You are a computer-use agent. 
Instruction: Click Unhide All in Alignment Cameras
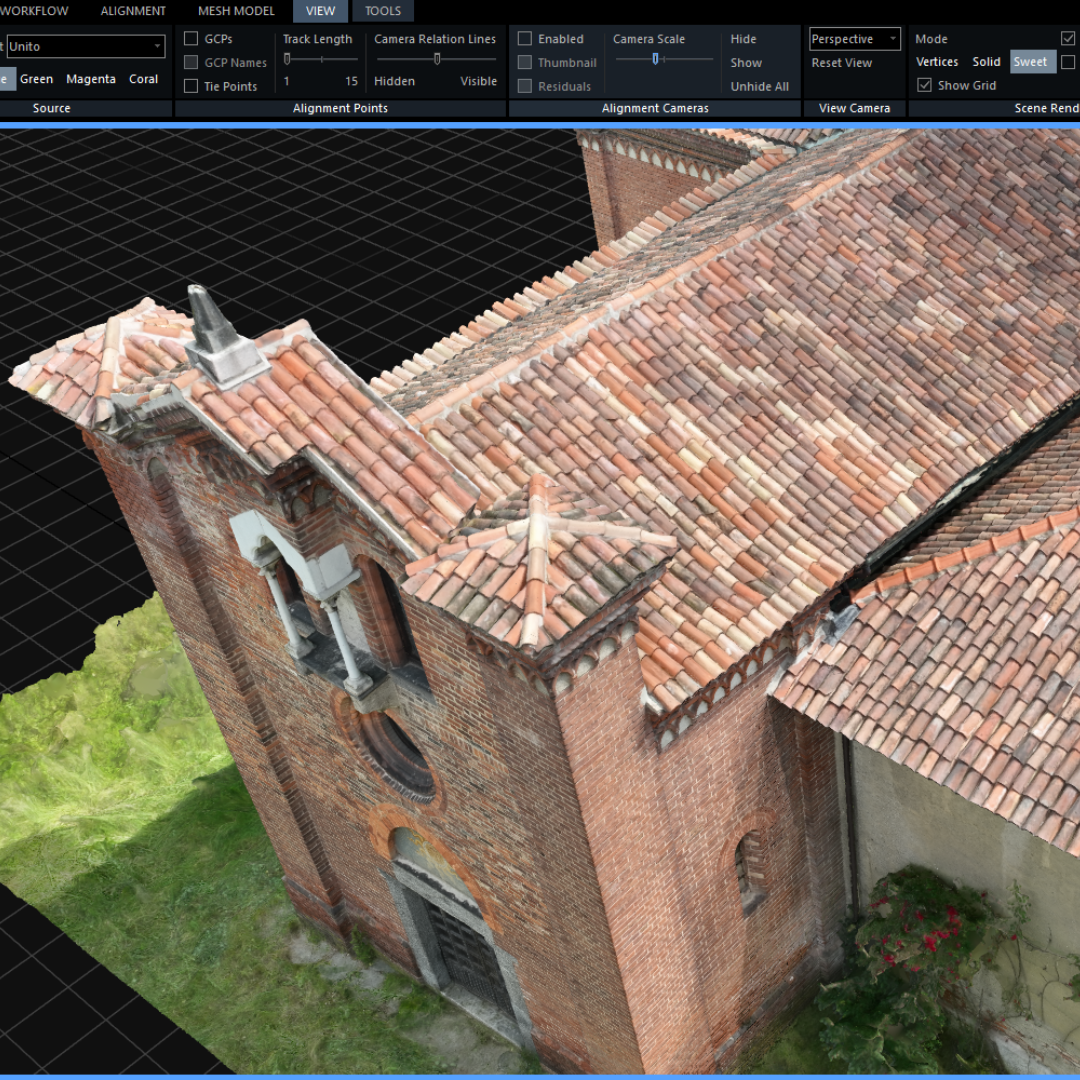[760, 86]
